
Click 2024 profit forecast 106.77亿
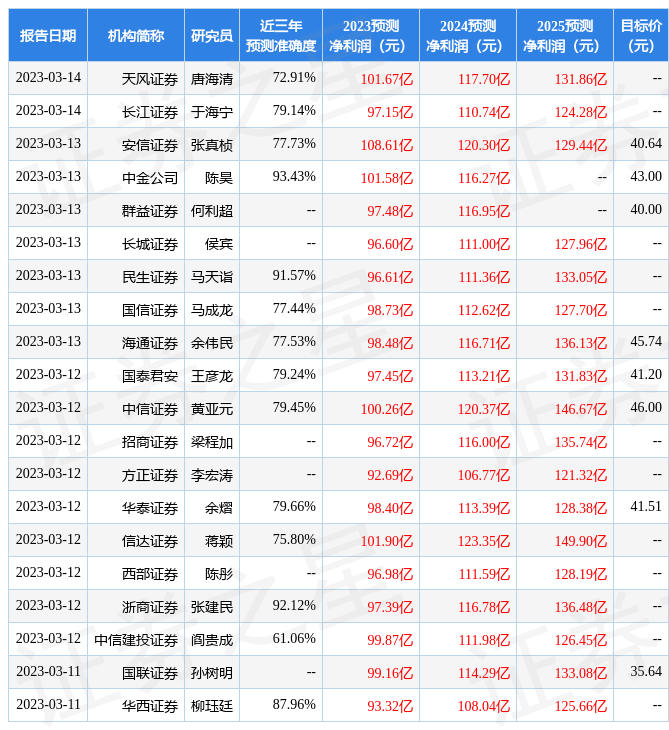[484, 475]
